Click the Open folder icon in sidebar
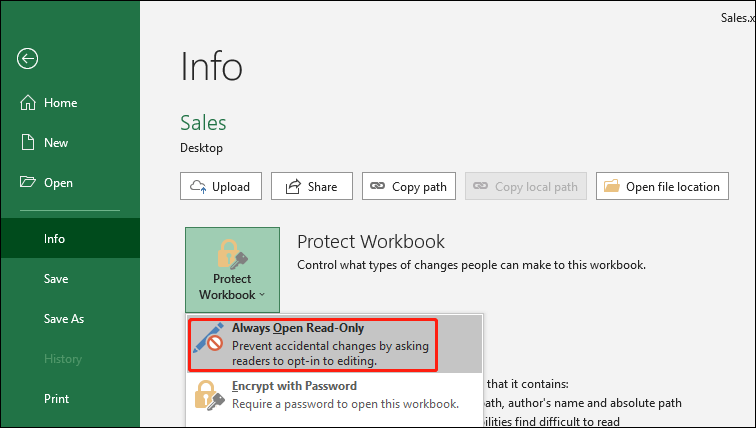 (x=27, y=183)
